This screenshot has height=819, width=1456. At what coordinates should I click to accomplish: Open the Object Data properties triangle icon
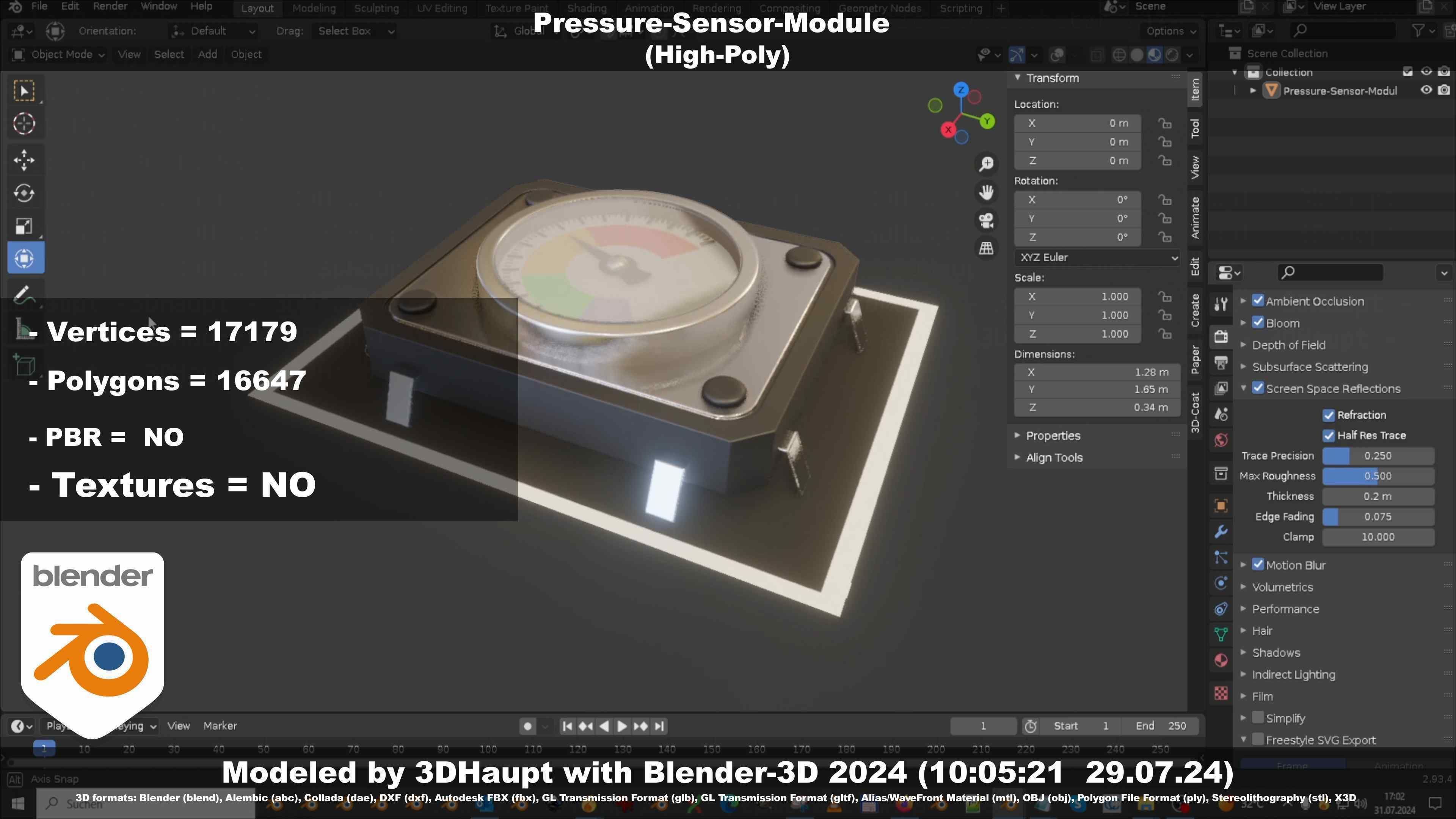1221,635
